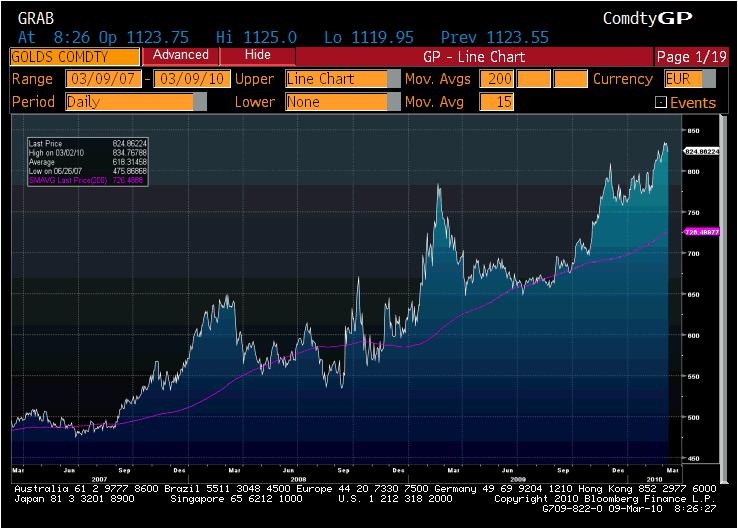
Task: Click the GOLDS COMDTY security field
Action: tap(75, 56)
